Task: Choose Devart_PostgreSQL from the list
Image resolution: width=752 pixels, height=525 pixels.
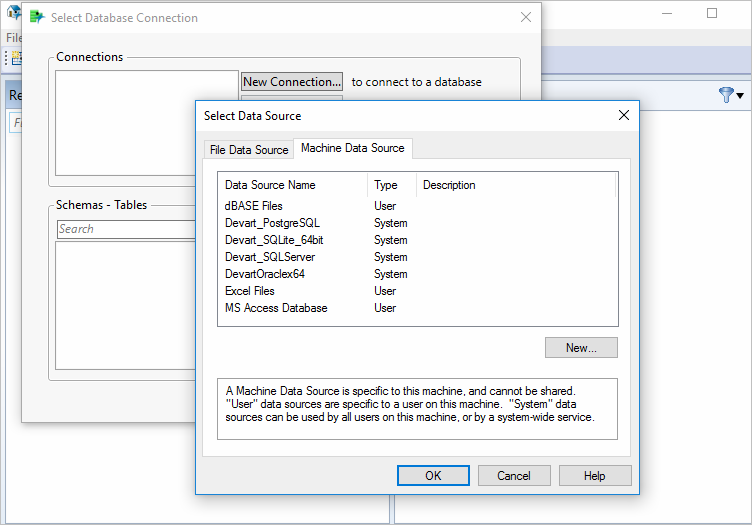Action: [x=272, y=223]
